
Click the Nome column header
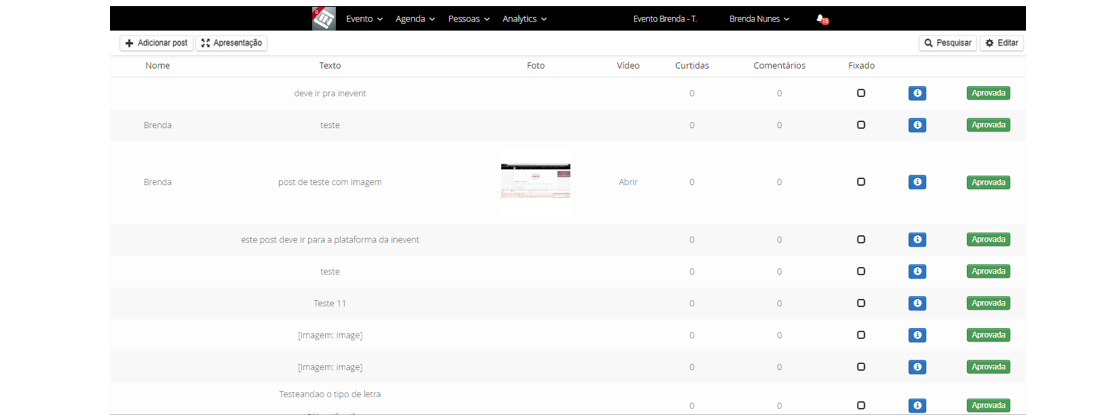pyautogui.click(x=157, y=65)
